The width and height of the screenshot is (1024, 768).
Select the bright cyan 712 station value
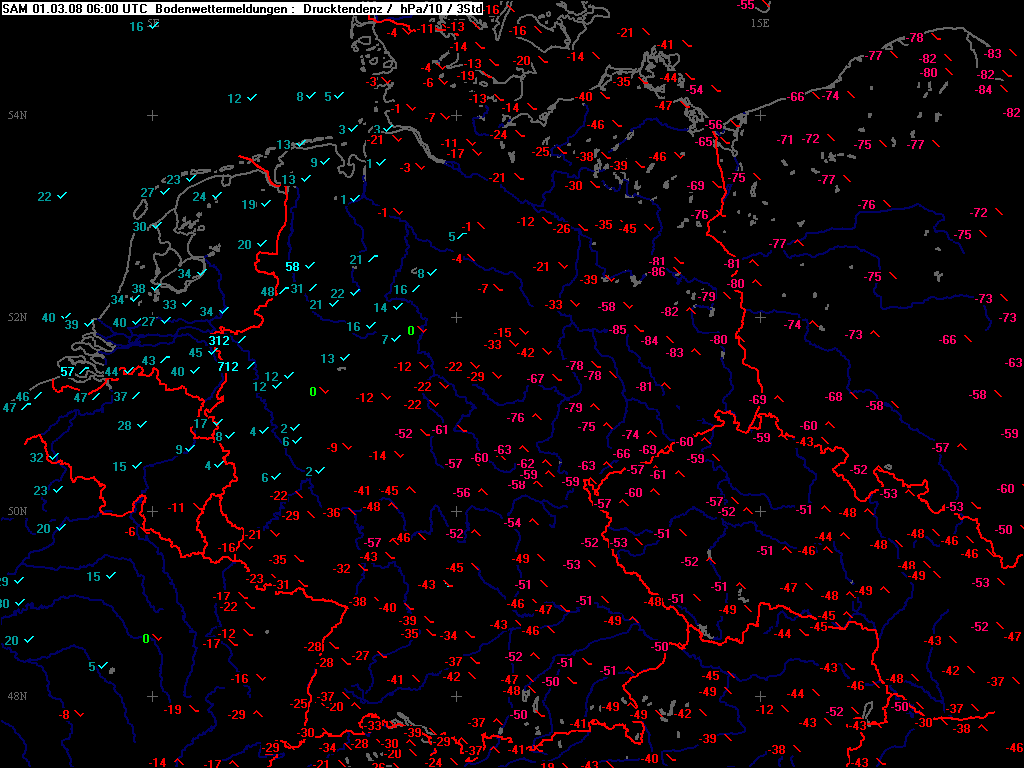click(x=228, y=366)
